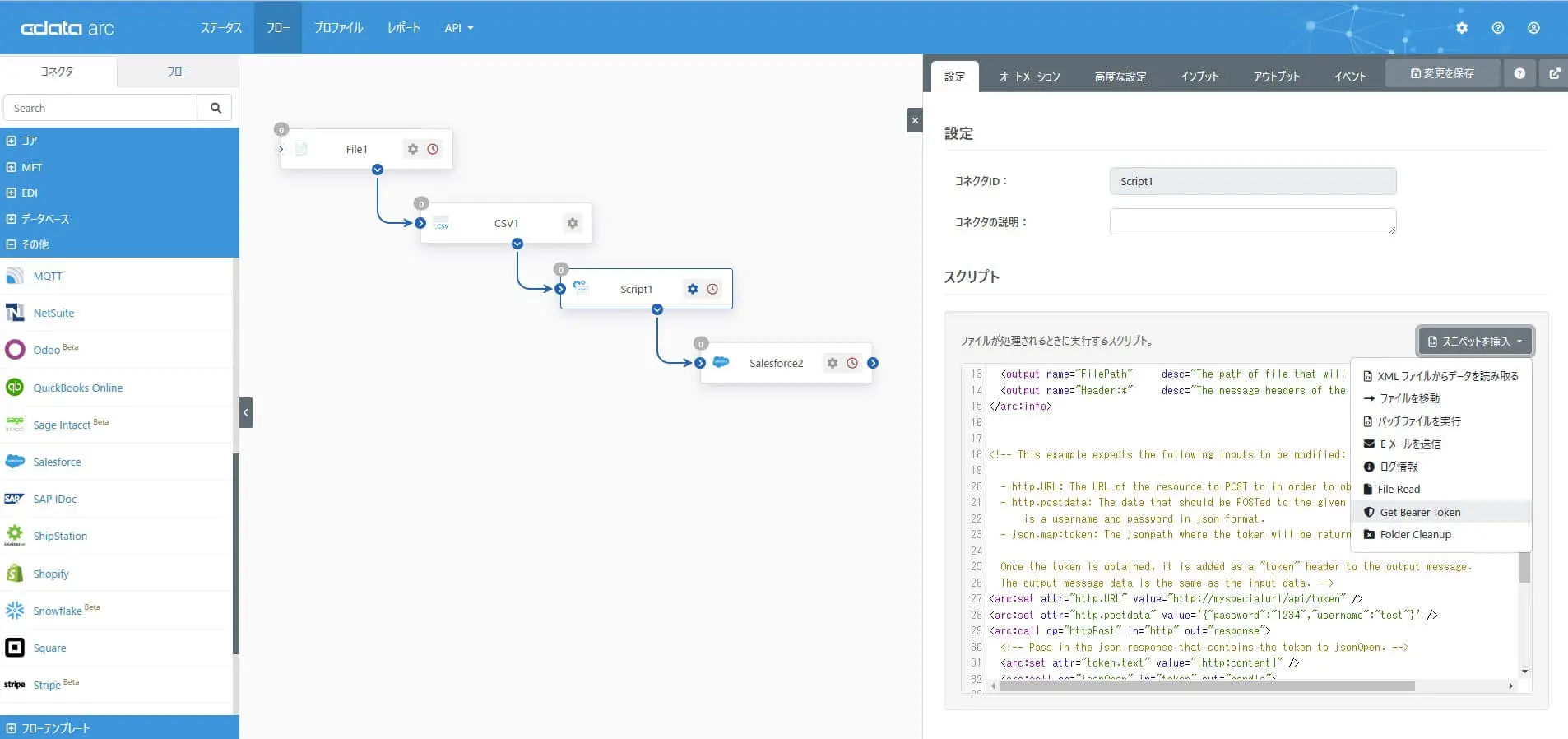Open the help icon in top header

[x=1498, y=28]
